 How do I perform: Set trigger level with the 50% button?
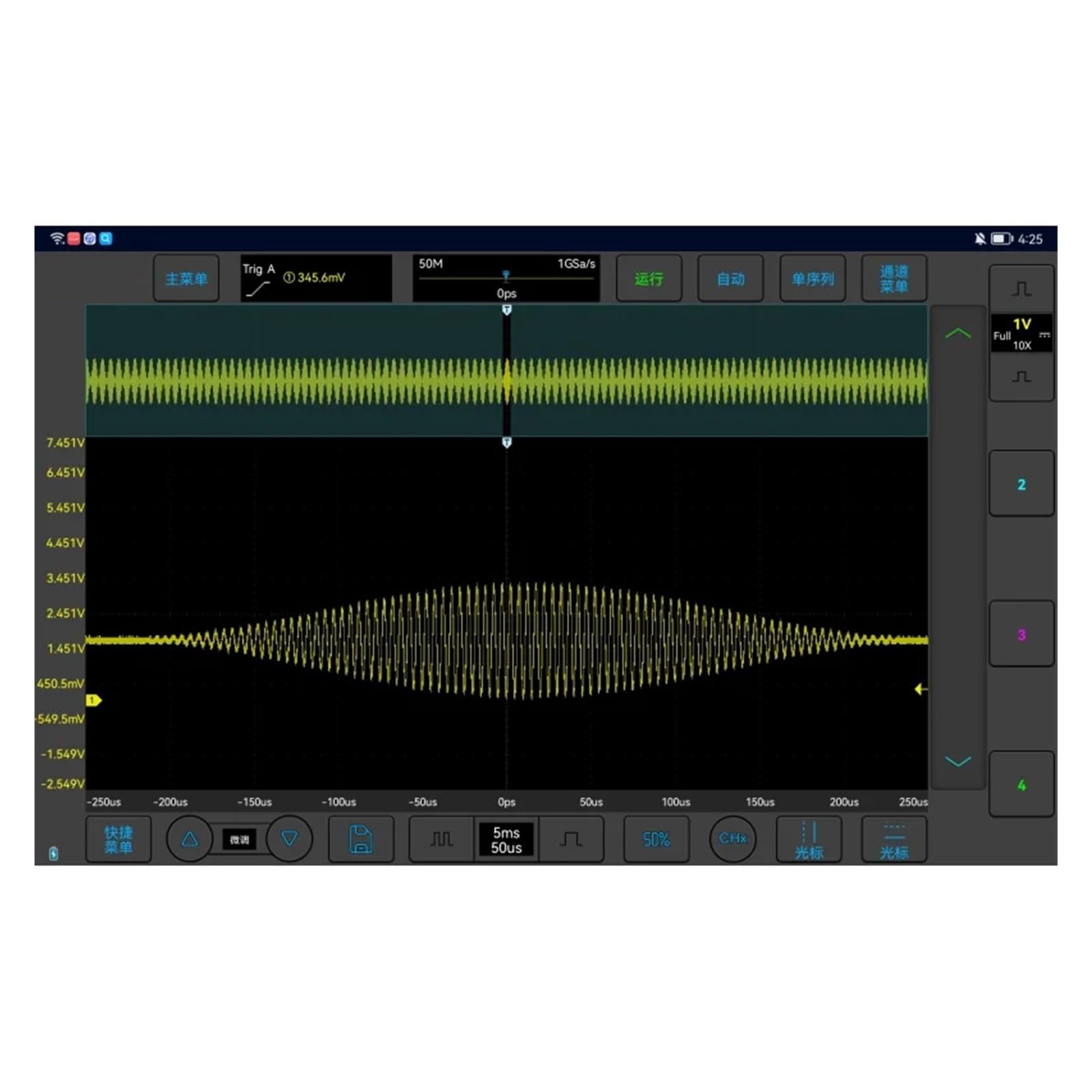tap(657, 839)
